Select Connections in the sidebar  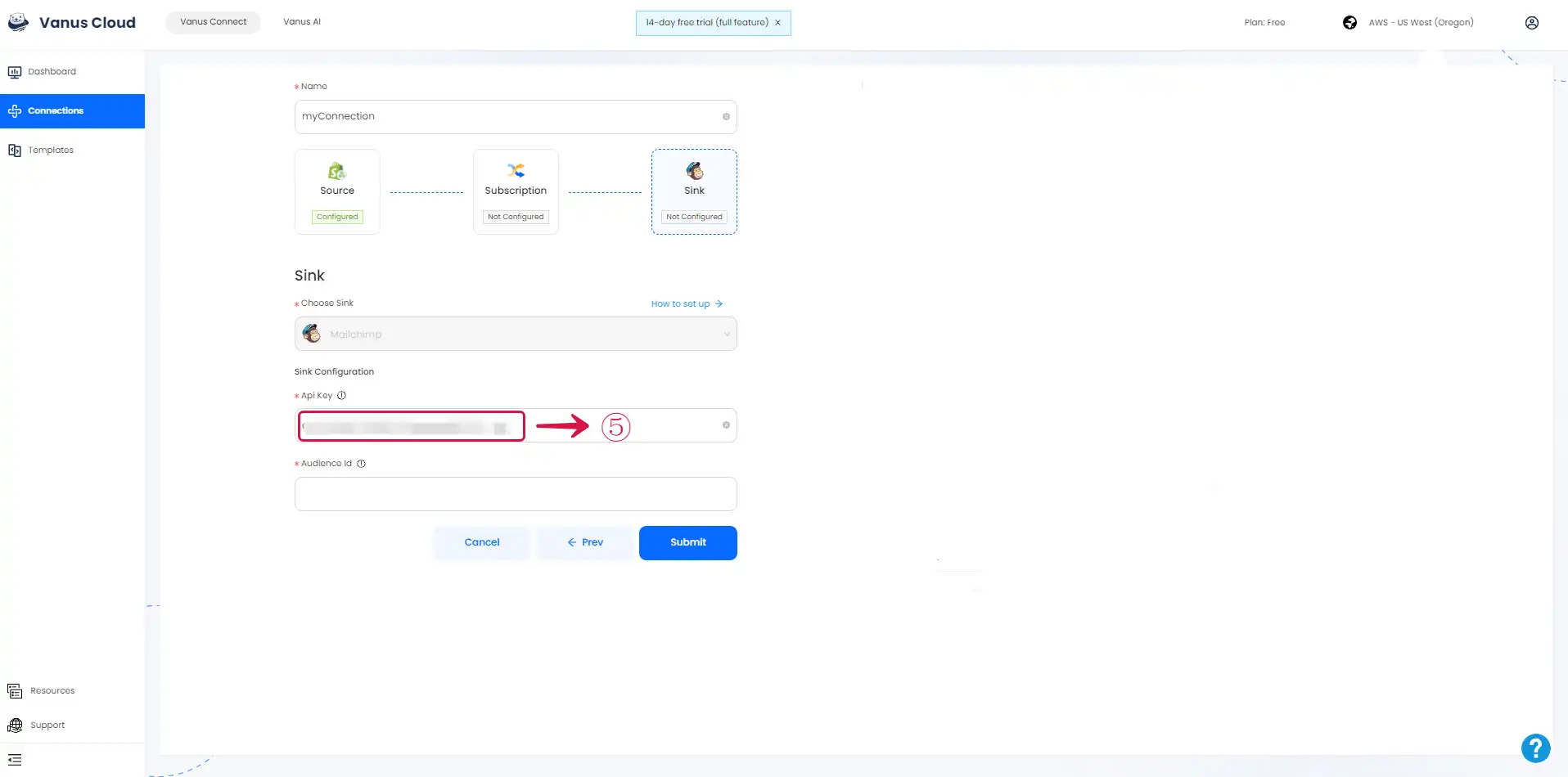pyautogui.click(x=72, y=111)
